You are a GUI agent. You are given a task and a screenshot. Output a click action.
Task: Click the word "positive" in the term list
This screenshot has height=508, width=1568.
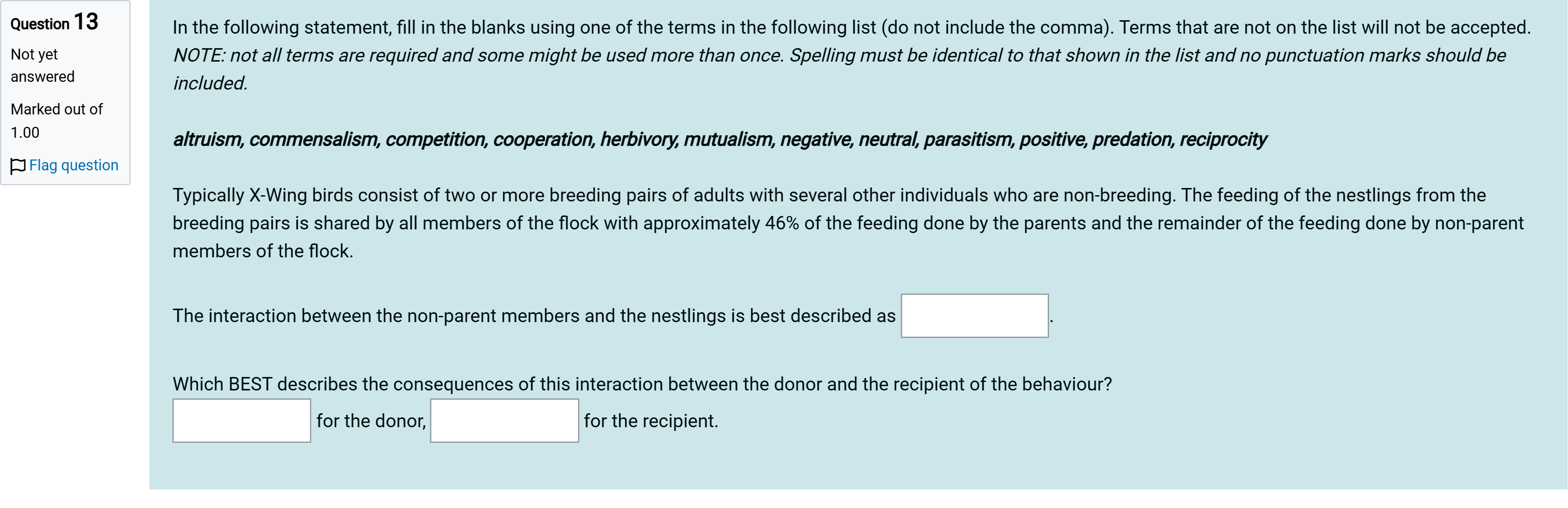tap(1052, 139)
